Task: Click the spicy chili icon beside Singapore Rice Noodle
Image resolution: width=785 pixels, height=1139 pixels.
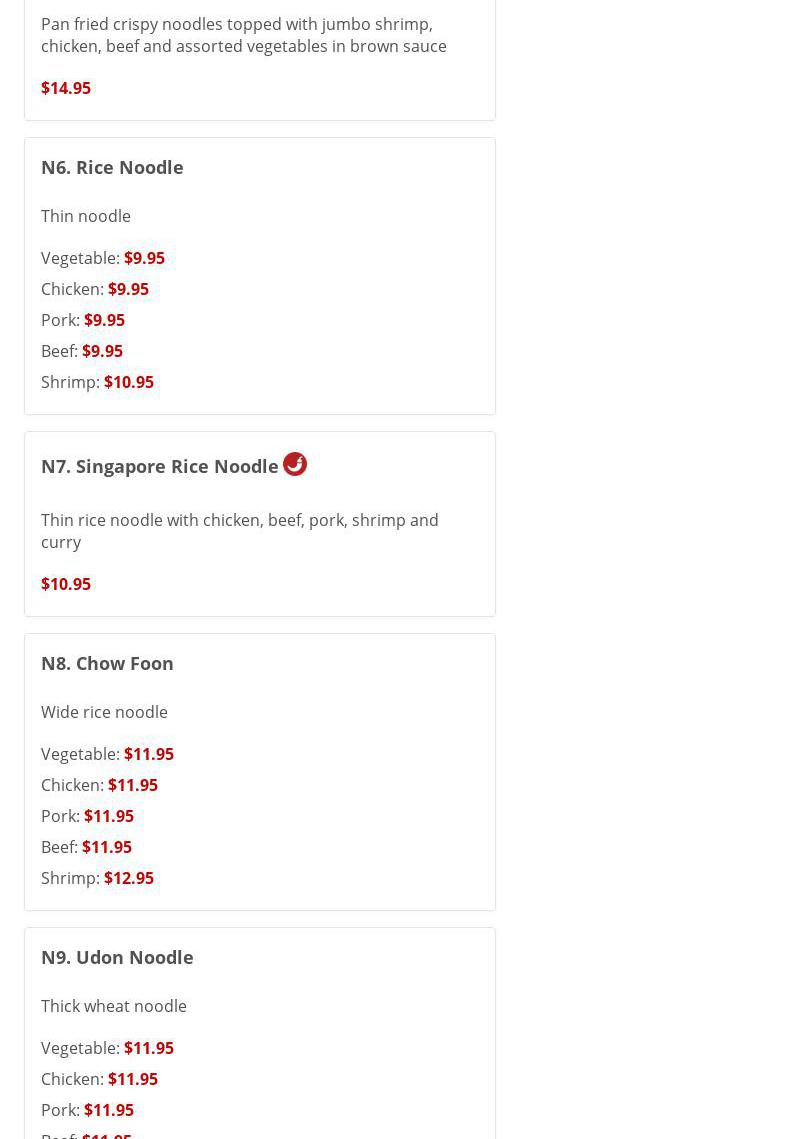Action: pyautogui.click(x=295, y=464)
